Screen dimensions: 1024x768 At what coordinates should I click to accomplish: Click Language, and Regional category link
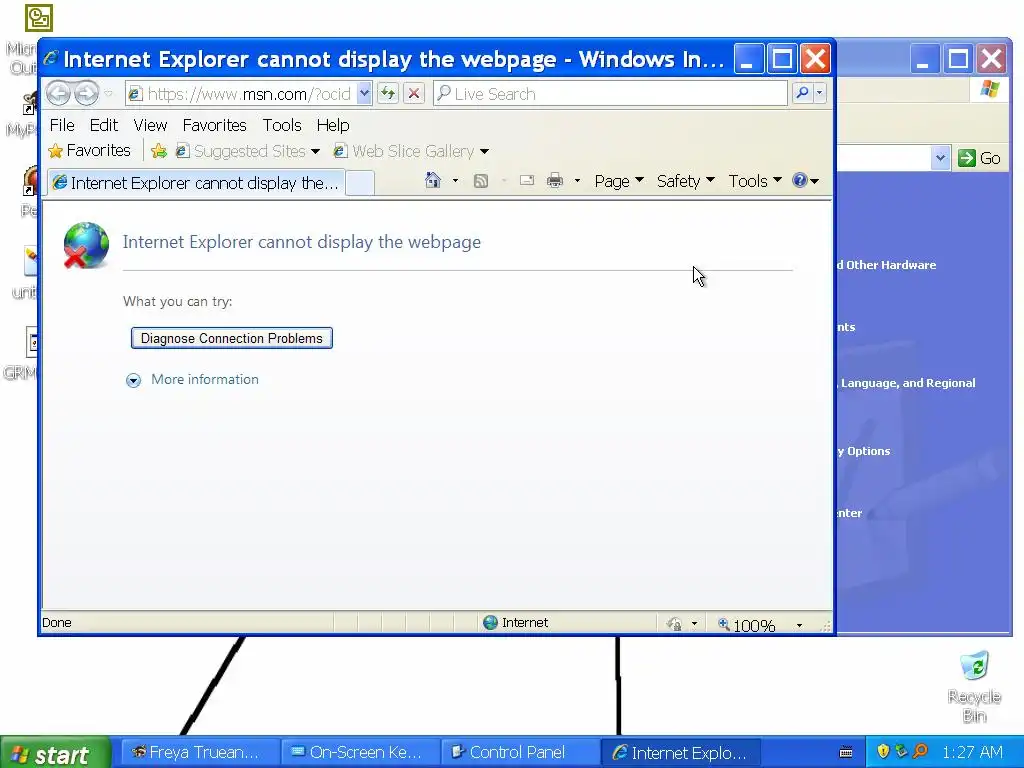point(906,383)
